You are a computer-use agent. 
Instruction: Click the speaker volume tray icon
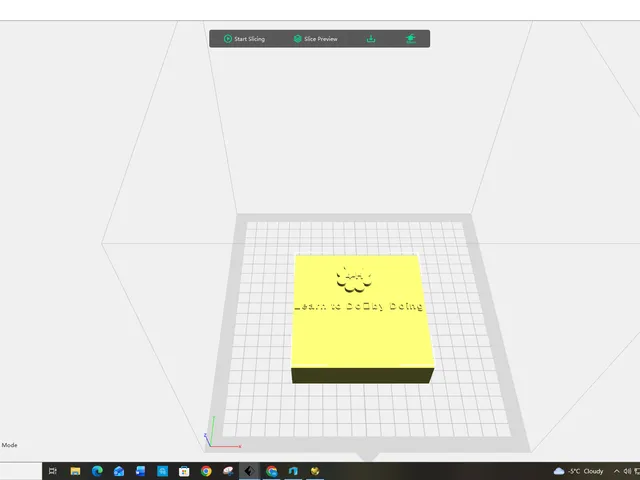[x=627, y=471]
